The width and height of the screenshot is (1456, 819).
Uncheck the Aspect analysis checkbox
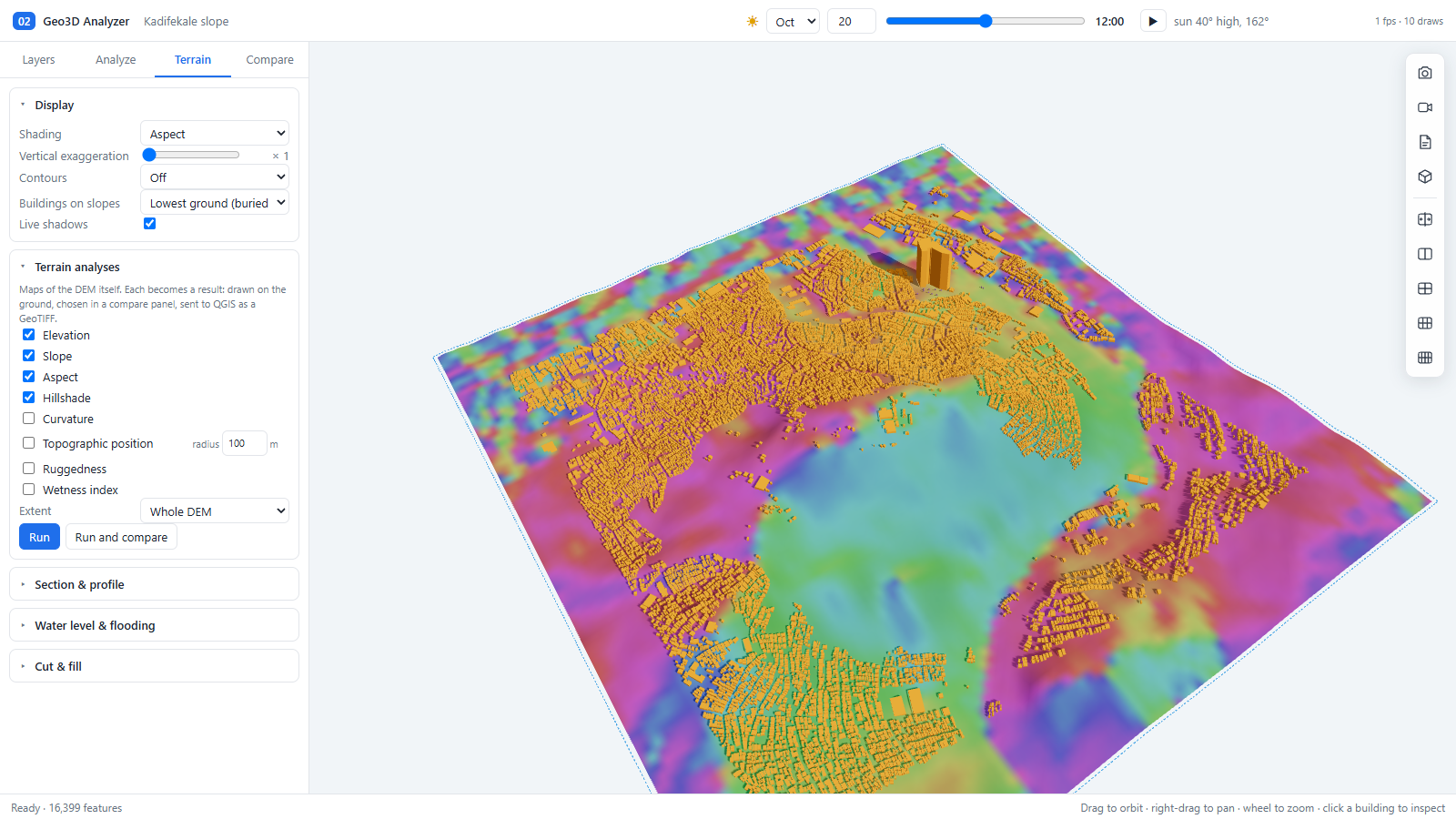coord(29,377)
